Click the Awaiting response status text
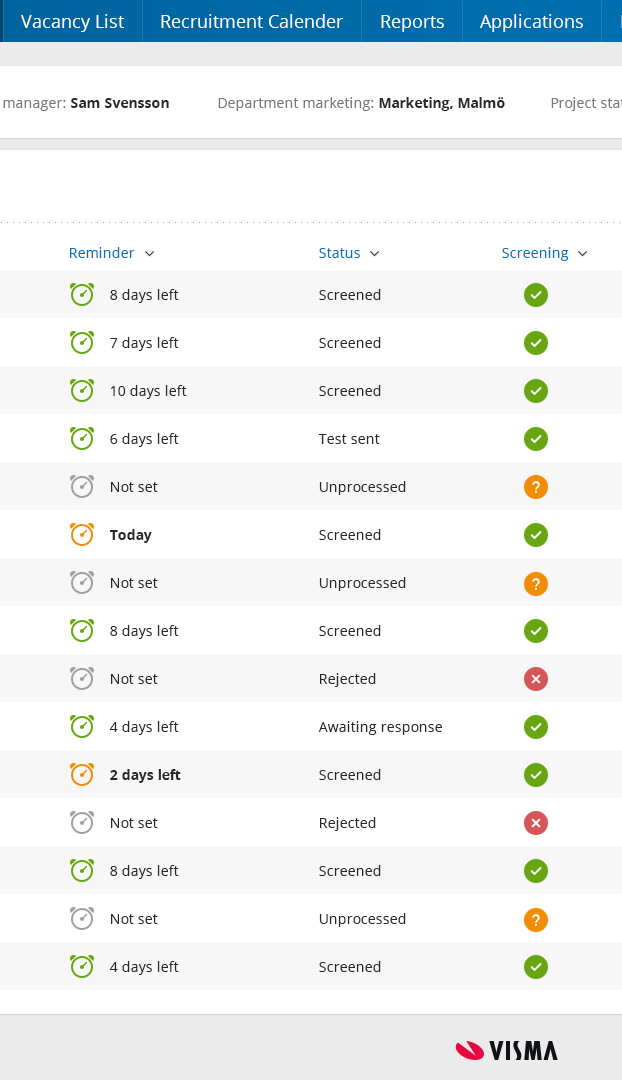The image size is (622, 1080). [380, 727]
